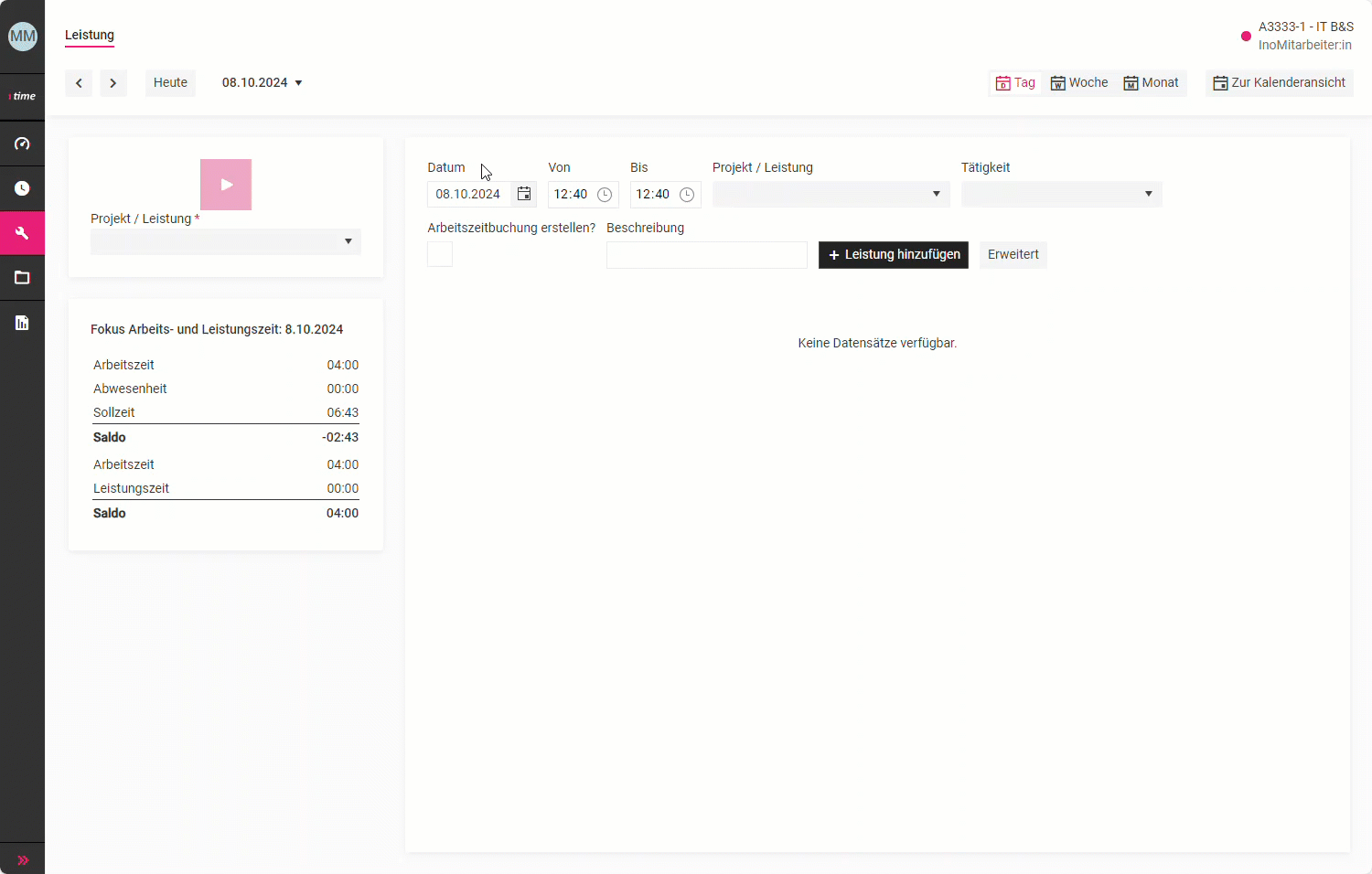
Task: Select the wrench Leistung icon in sidebar
Action: [22, 233]
